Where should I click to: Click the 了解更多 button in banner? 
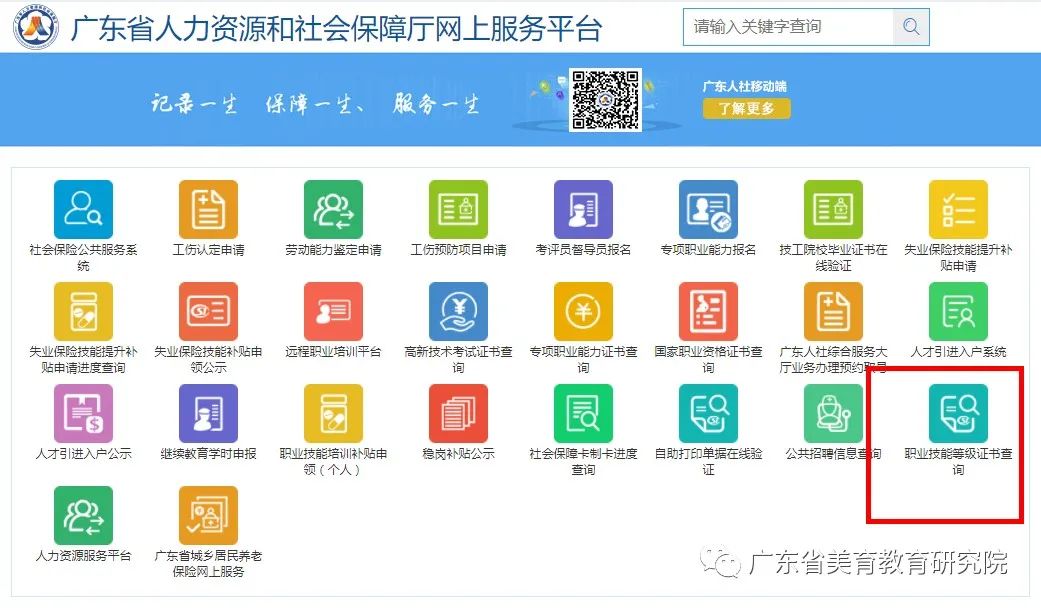(x=746, y=108)
